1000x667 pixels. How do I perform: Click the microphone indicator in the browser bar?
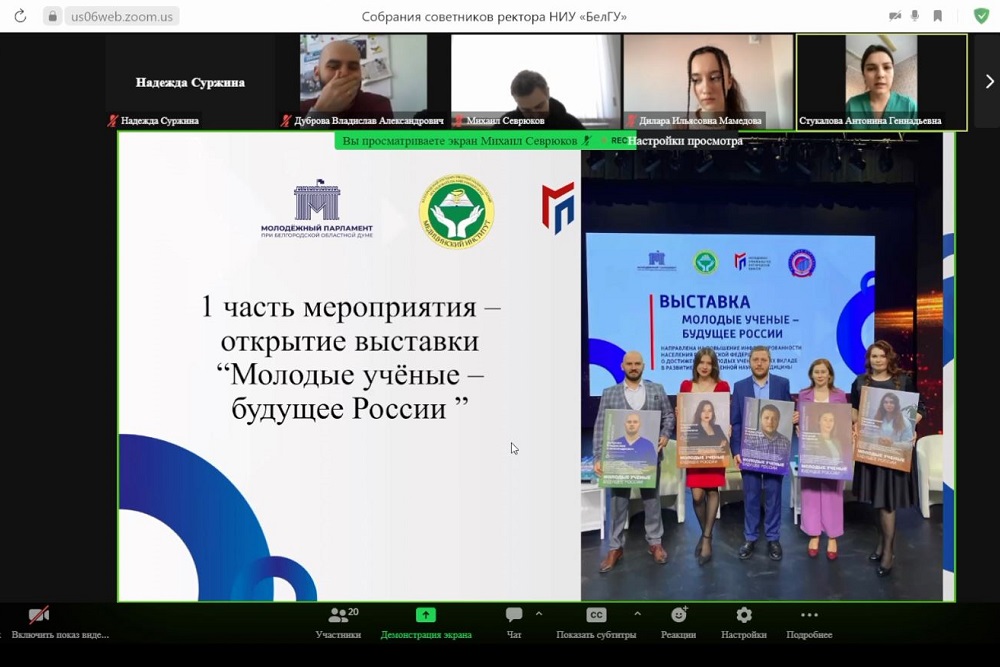point(915,16)
